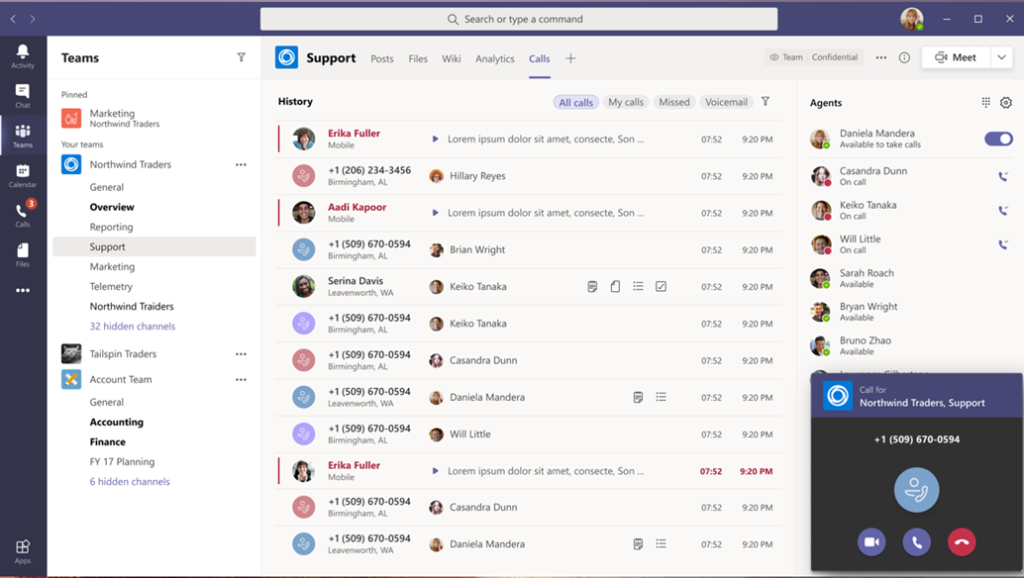The image size is (1024, 578).
Task: Select Voicemail filter
Action: pos(726,102)
